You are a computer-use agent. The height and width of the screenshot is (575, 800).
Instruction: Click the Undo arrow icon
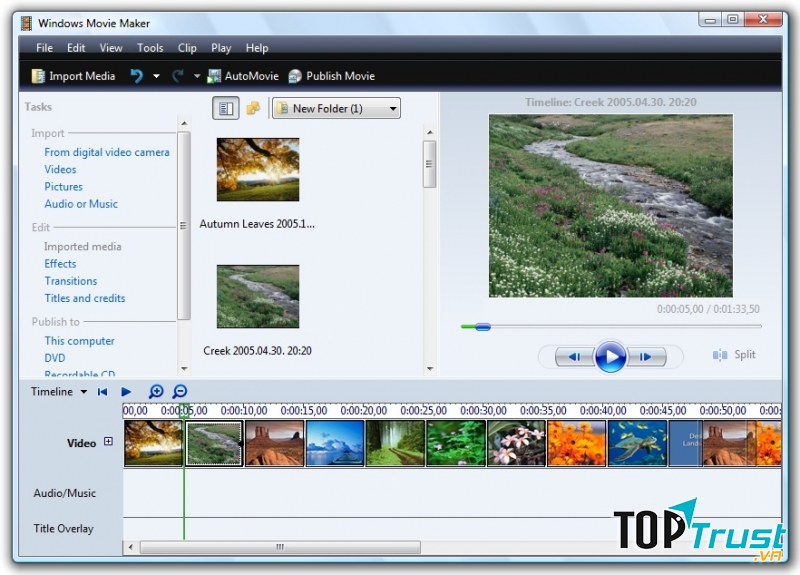pyautogui.click(x=136, y=76)
